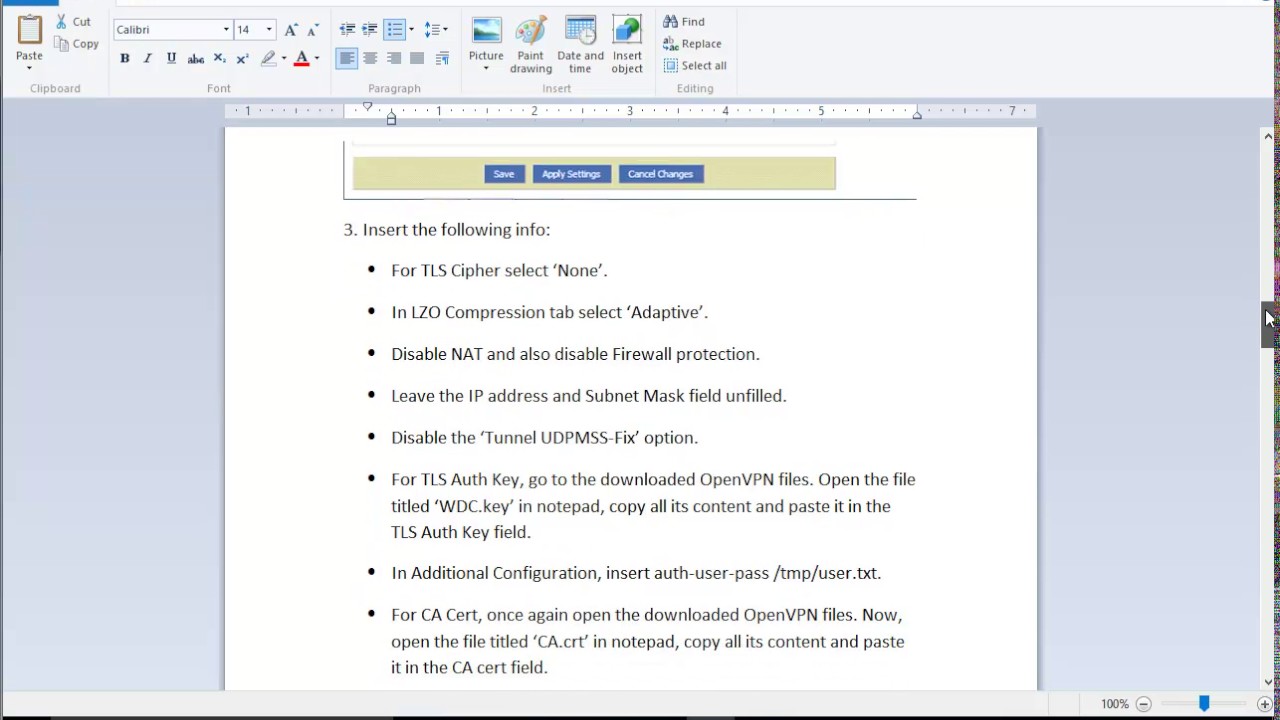Click the 100% zoom level text
Image resolution: width=1280 pixels, height=720 pixels.
point(1114,704)
